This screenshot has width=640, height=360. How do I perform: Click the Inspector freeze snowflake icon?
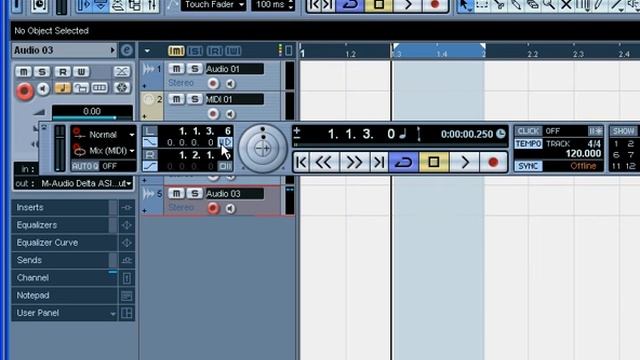[x=122, y=88]
